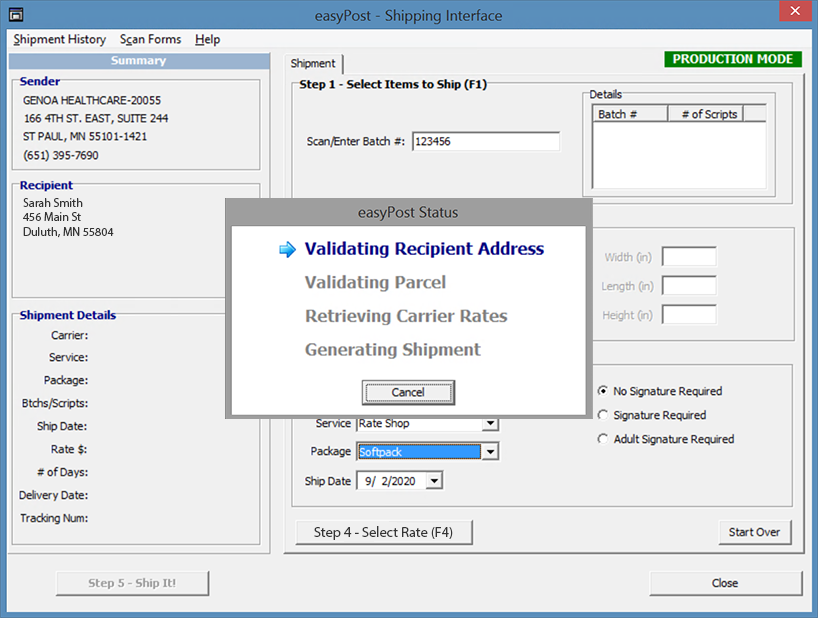The height and width of the screenshot is (618, 818).
Task: Open the Help menu
Action: pyautogui.click(x=208, y=39)
